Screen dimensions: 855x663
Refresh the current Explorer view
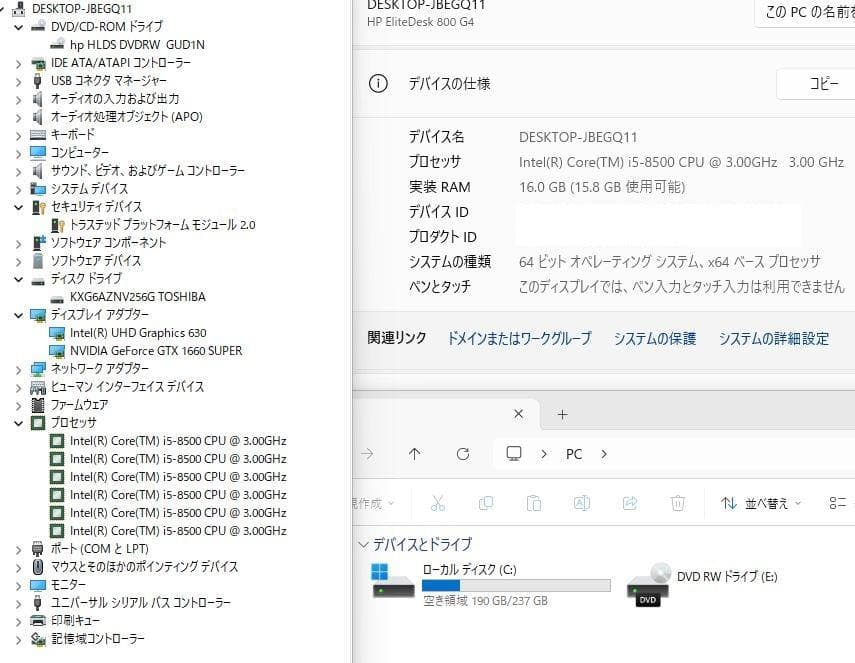pyautogui.click(x=463, y=453)
